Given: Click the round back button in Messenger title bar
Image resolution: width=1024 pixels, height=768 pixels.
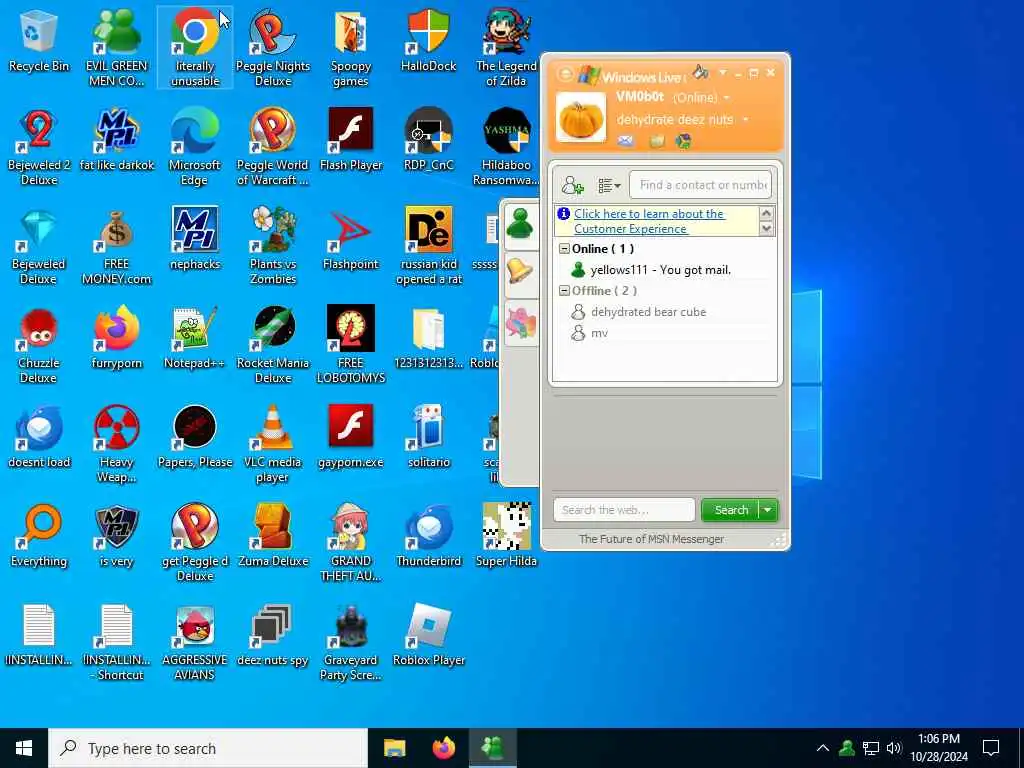Looking at the screenshot, I should pyautogui.click(x=565, y=74).
